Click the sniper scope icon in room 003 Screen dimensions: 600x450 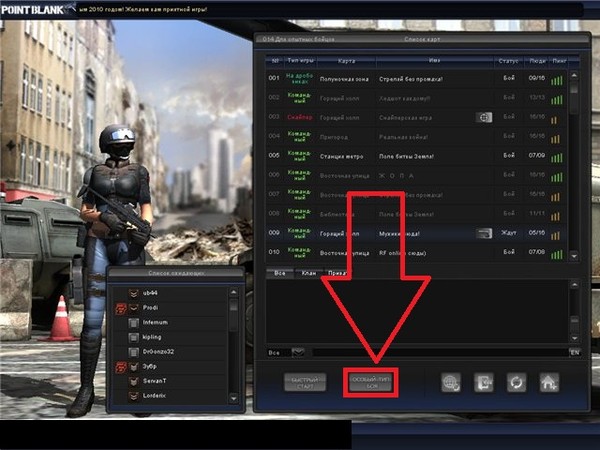click(484, 117)
